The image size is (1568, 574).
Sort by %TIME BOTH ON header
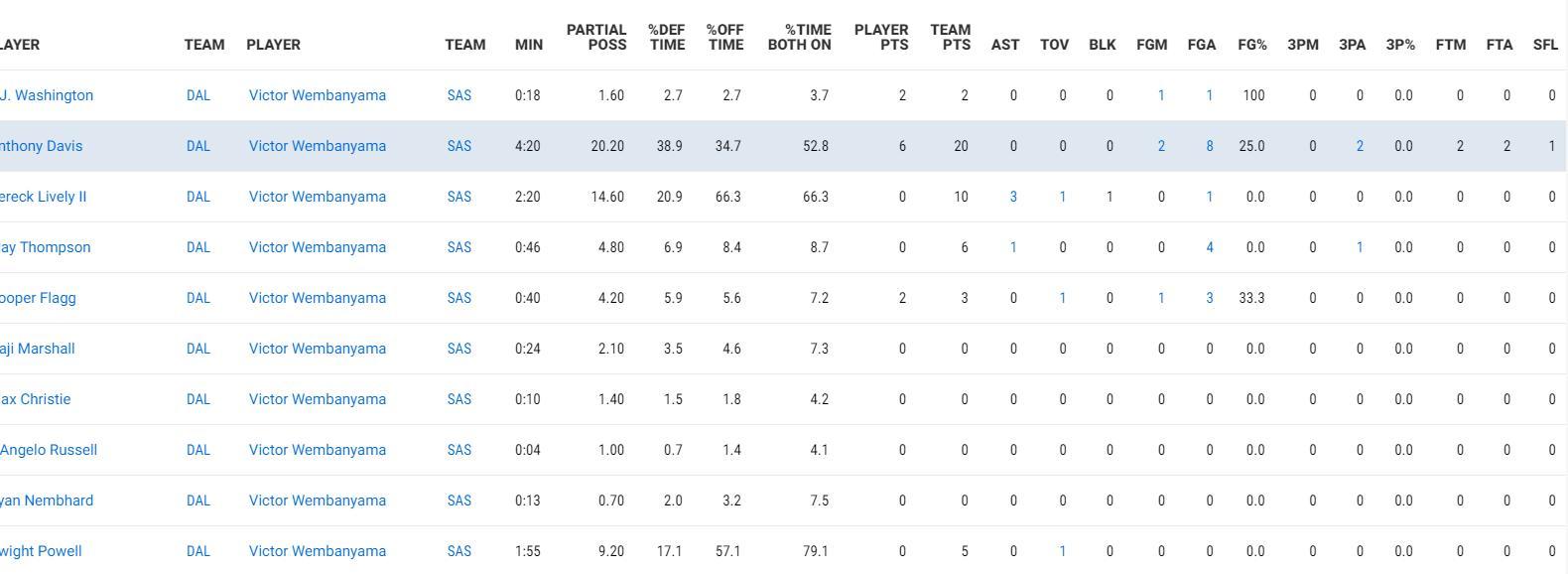(x=800, y=37)
